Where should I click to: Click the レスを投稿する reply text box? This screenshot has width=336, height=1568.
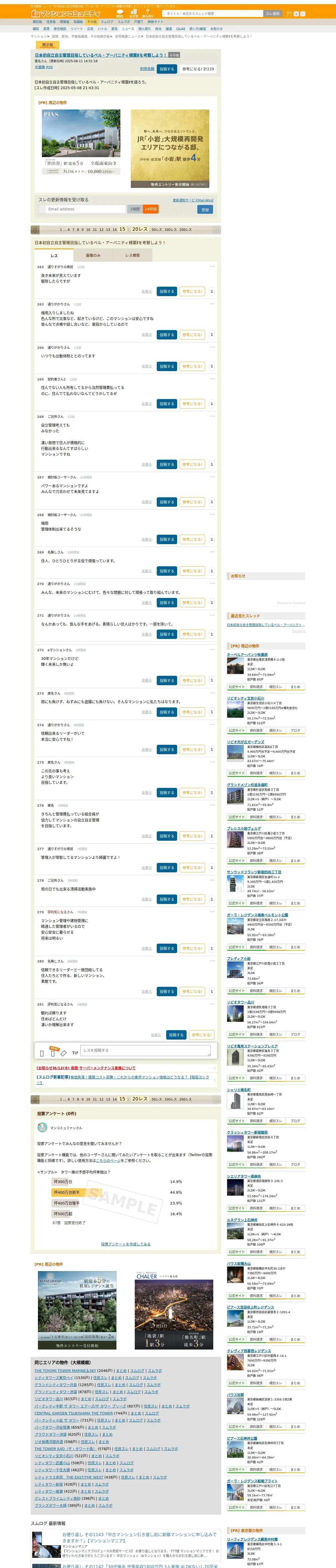[146, 1051]
